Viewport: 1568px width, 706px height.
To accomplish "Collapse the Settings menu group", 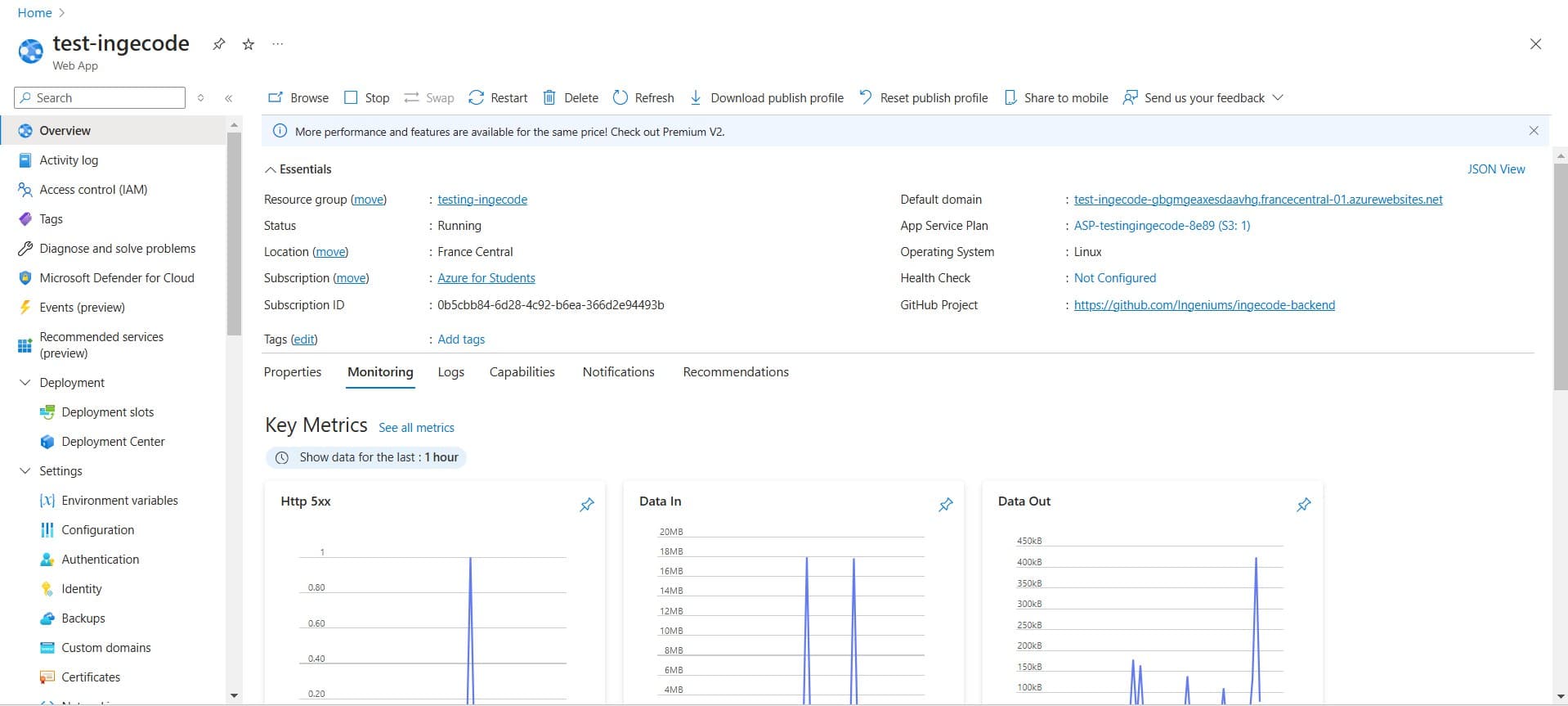I will point(25,471).
